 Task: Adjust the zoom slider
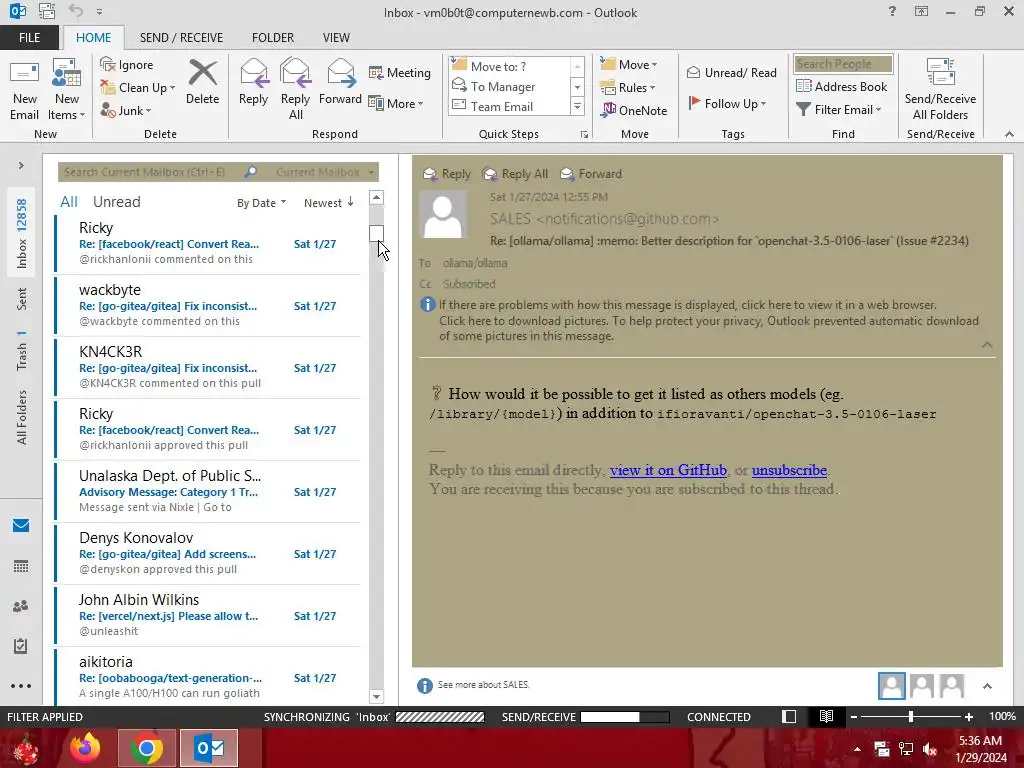(x=910, y=716)
